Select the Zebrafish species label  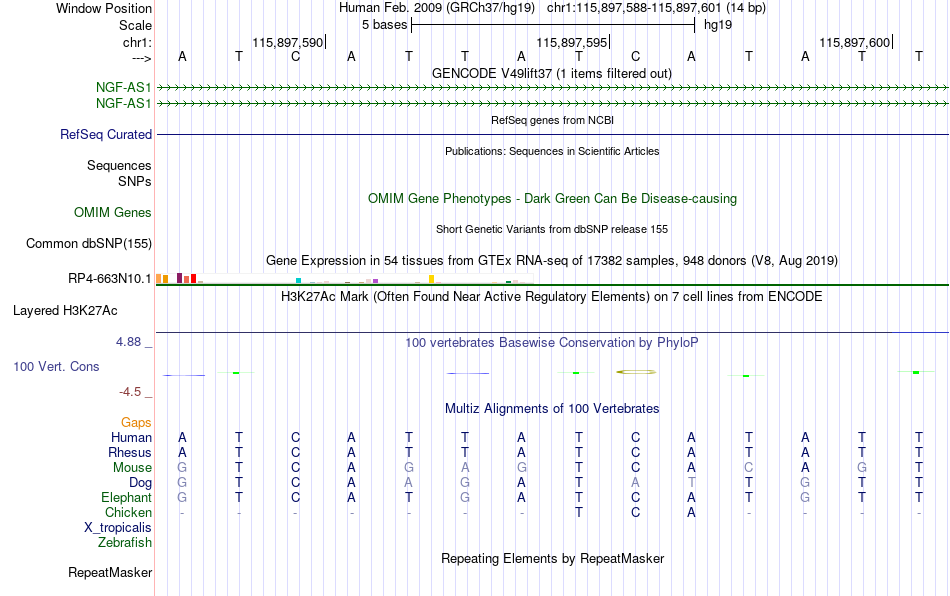(x=125, y=542)
